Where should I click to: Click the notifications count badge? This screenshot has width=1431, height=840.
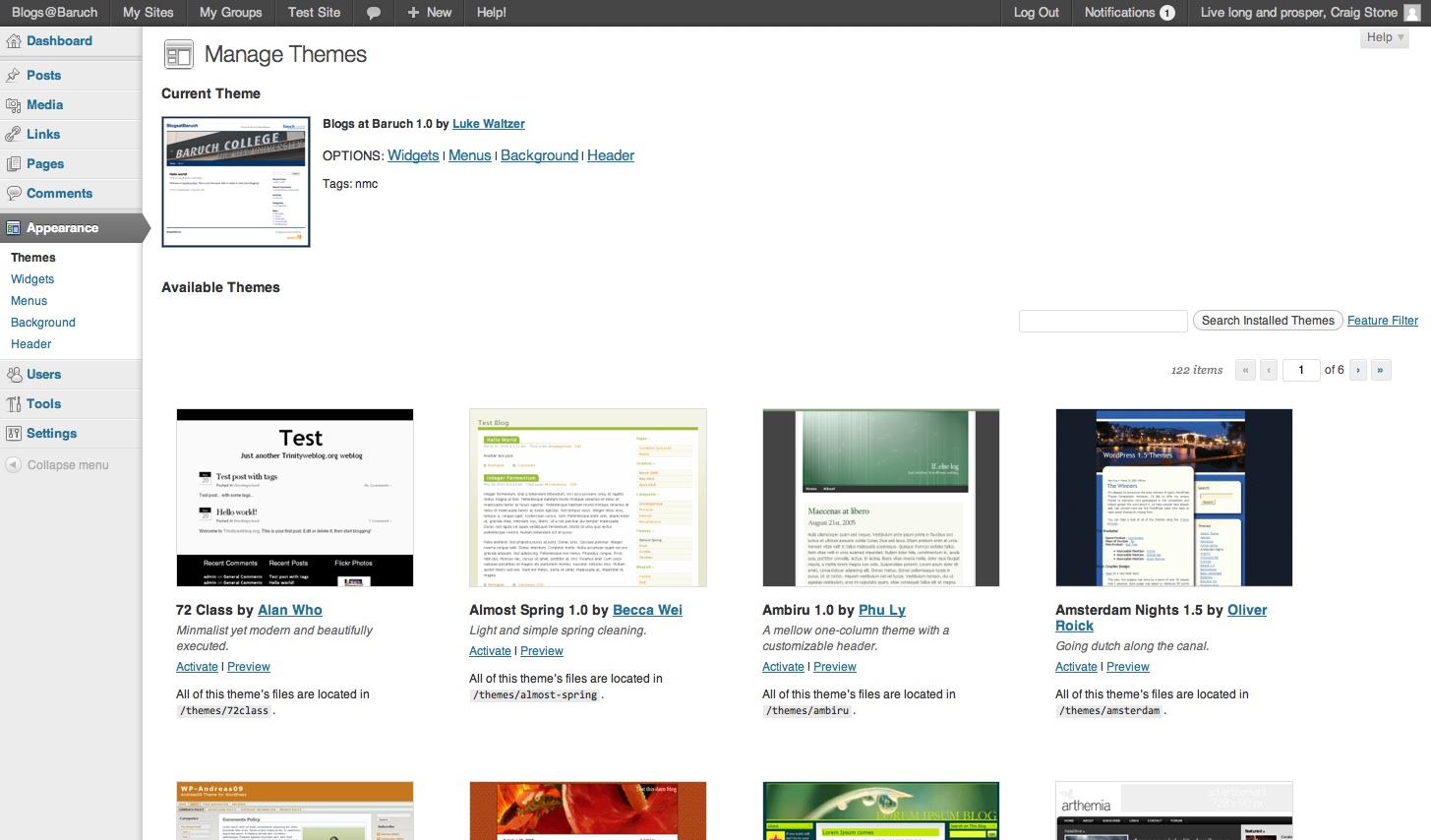click(x=1167, y=13)
